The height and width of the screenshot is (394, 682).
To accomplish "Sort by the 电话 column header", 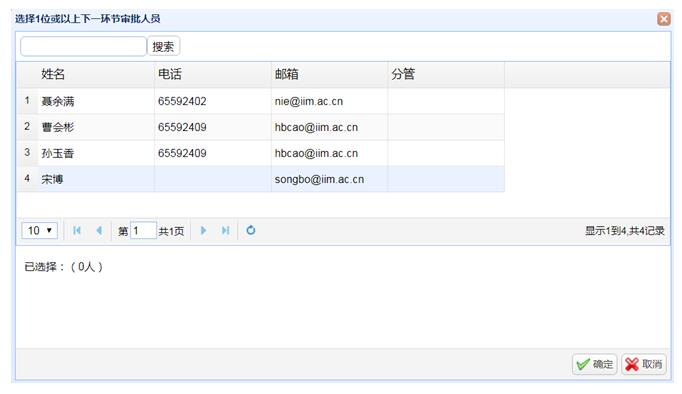I will coord(213,74).
